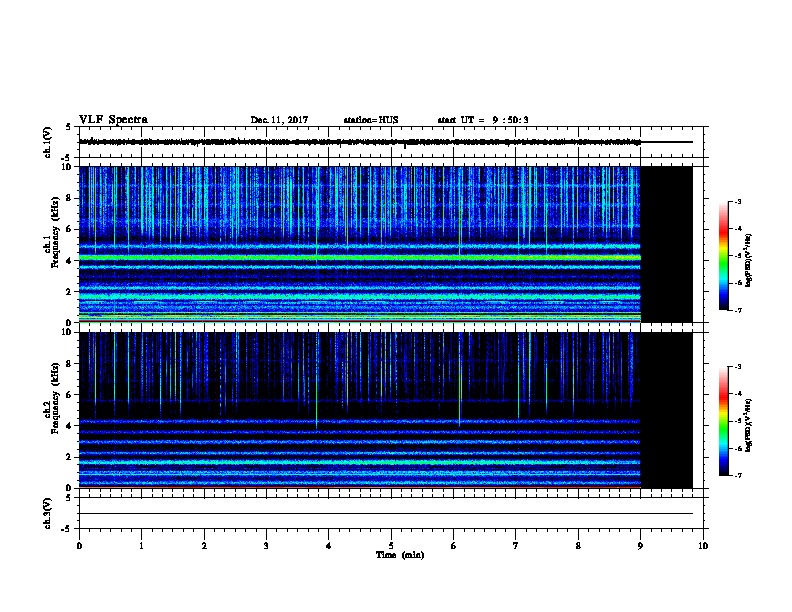
Task: Click the "VLF Spectra" plot title
Action: point(113,120)
